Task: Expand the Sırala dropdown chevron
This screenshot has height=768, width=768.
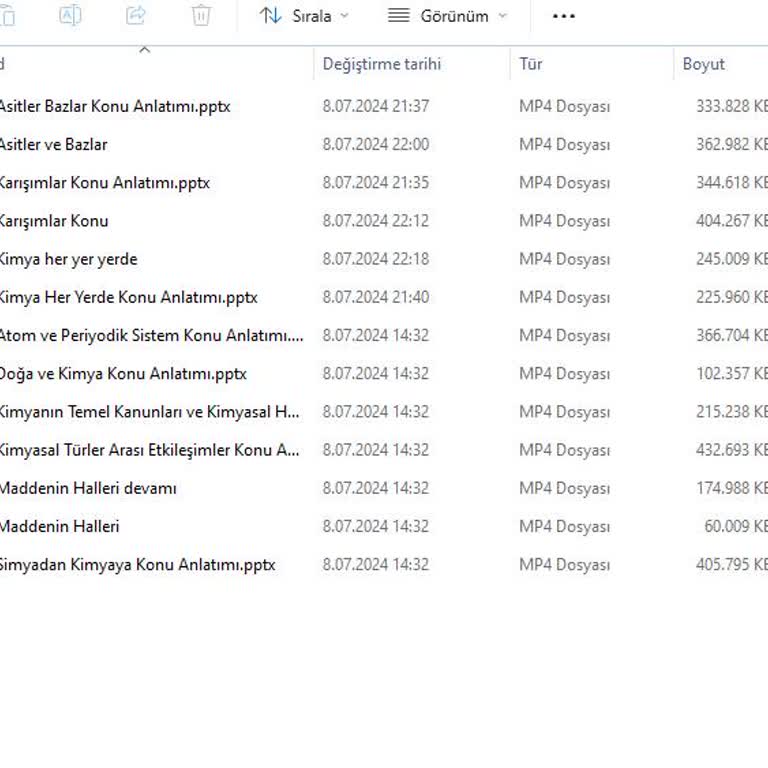Action: (345, 16)
